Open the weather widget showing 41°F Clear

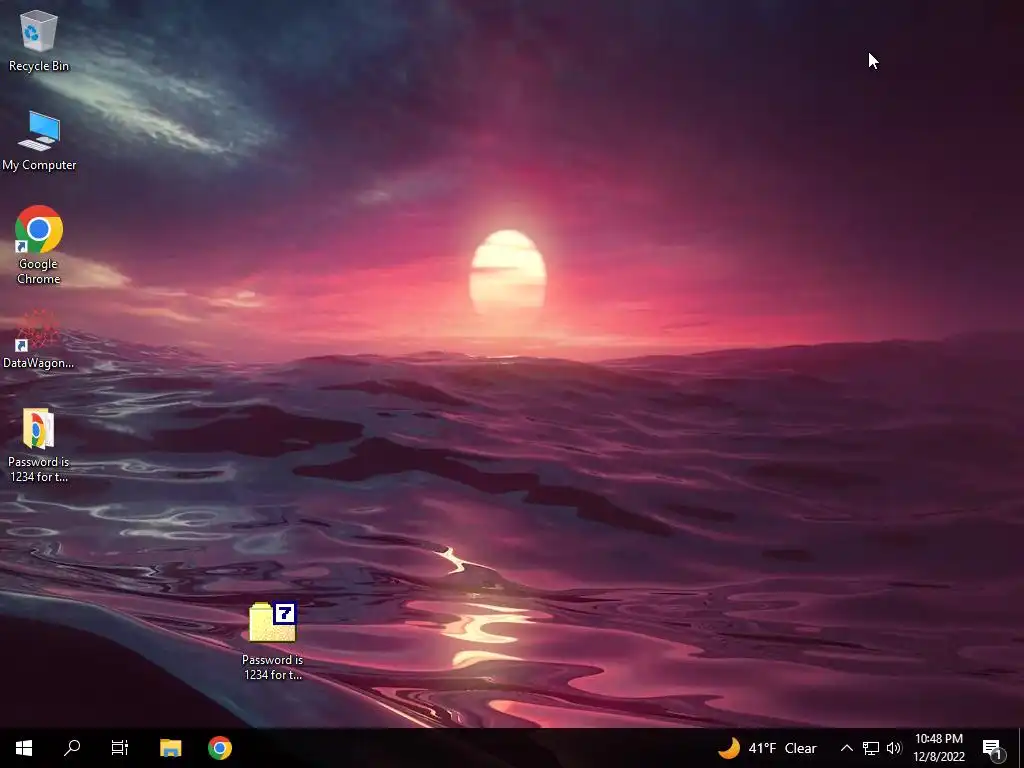point(768,748)
